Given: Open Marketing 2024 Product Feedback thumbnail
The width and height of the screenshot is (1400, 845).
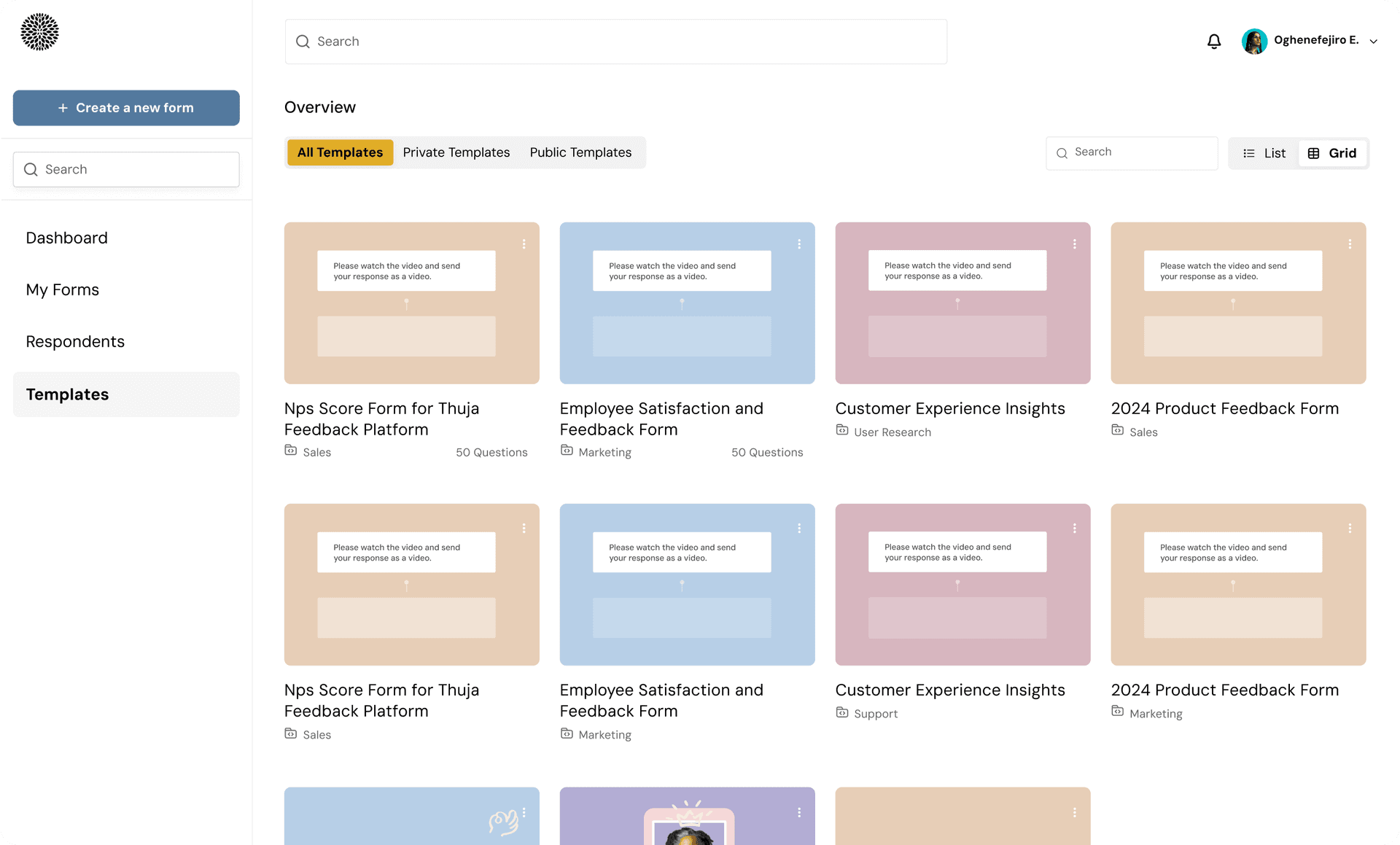Looking at the screenshot, I should [1239, 585].
